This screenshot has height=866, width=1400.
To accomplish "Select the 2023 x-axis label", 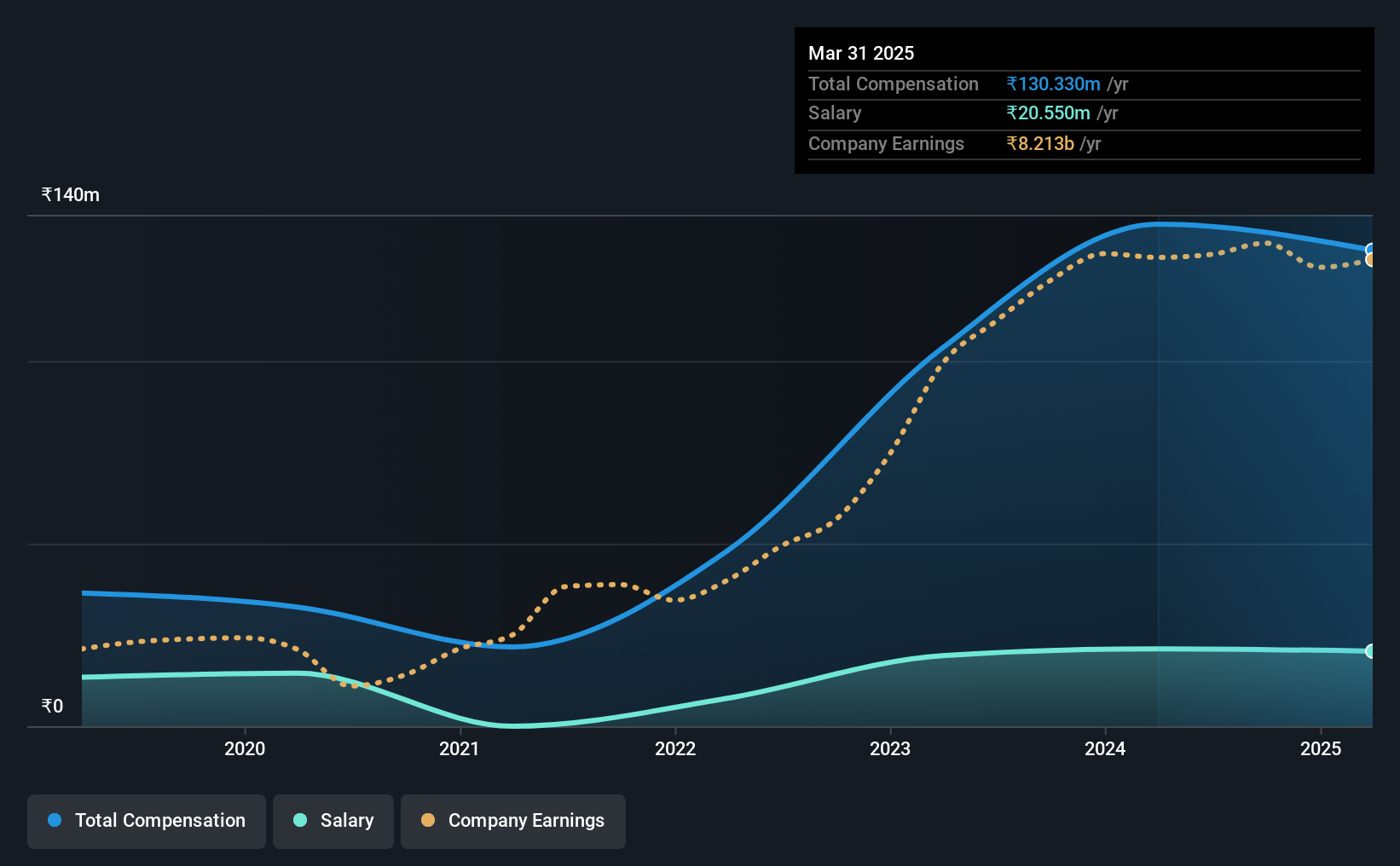I will 890,748.
